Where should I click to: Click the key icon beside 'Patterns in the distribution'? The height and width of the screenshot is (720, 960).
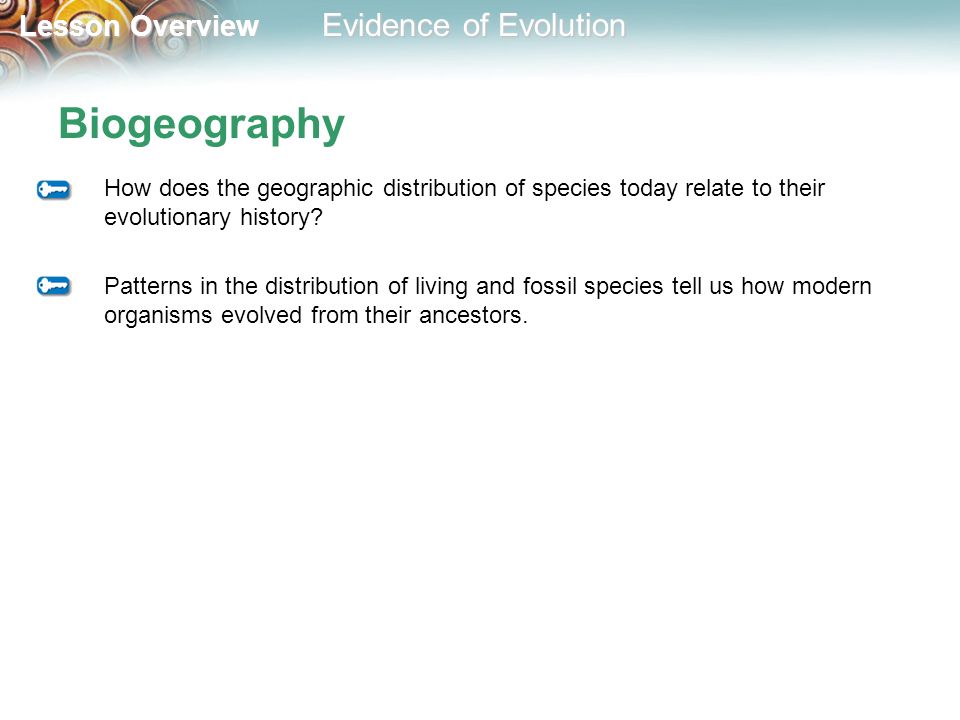tap(54, 286)
